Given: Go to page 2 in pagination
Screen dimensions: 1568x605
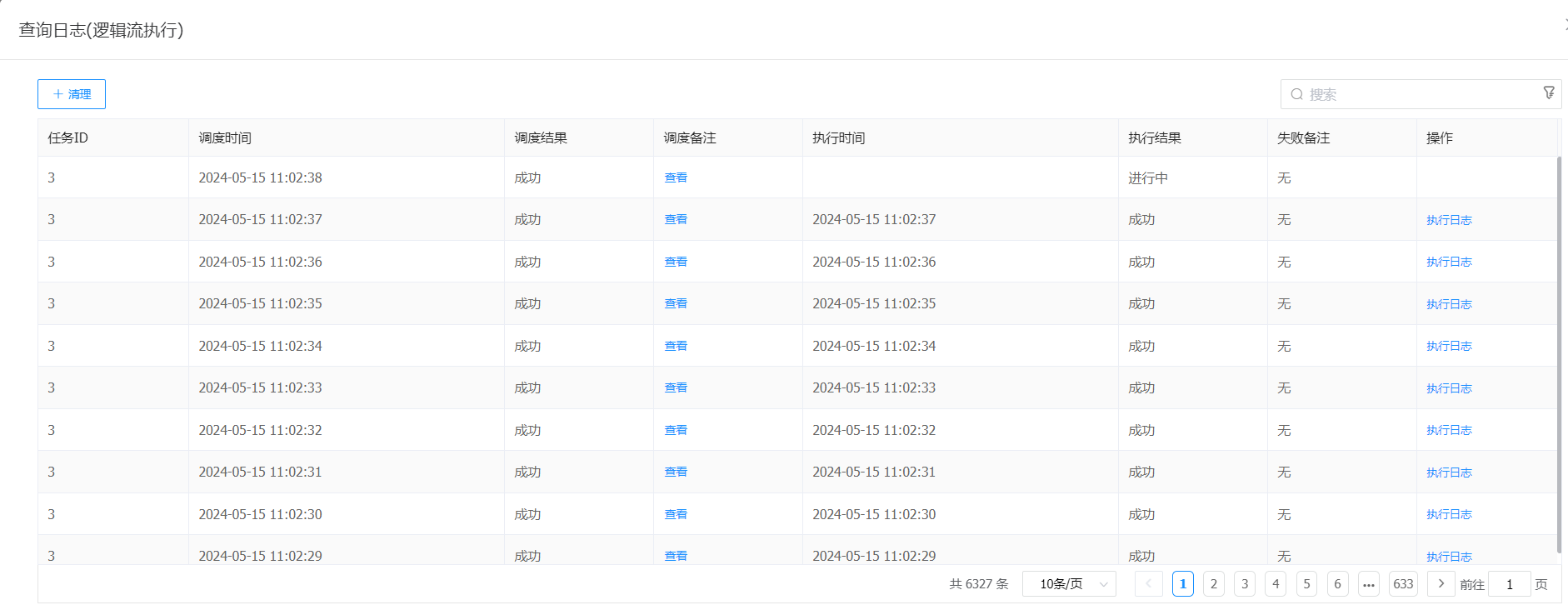Looking at the screenshot, I should point(1213,584).
